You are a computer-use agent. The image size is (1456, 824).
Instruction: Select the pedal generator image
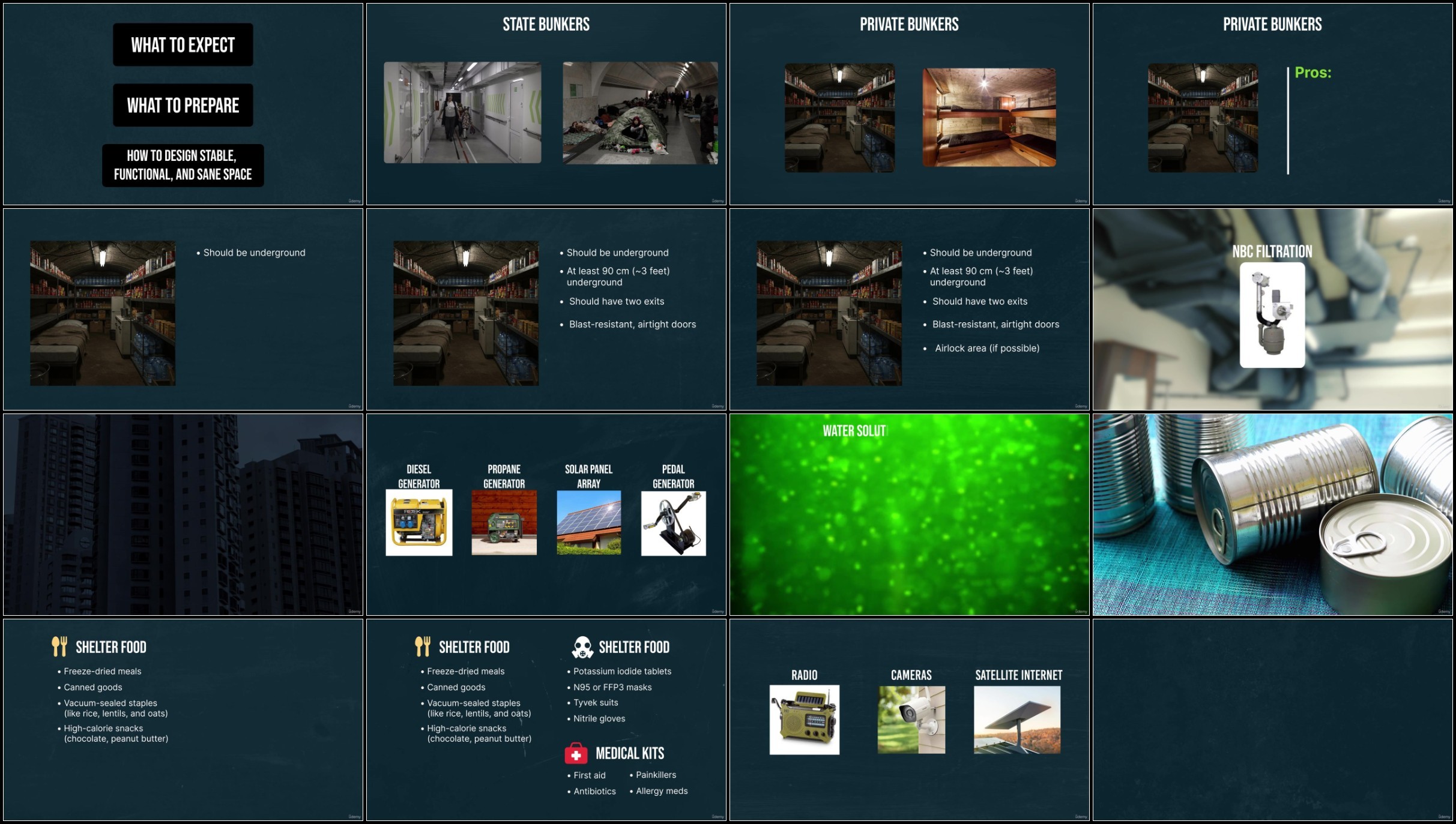click(674, 523)
